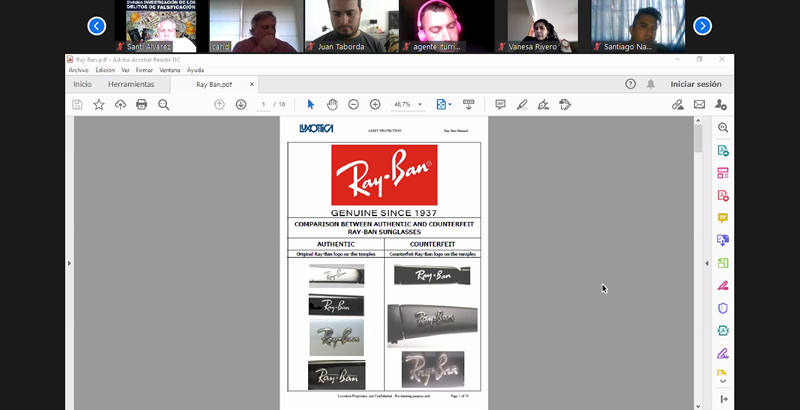This screenshot has height=410, width=800.
Task: Add the document to starred files
Action: coord(99,105)
